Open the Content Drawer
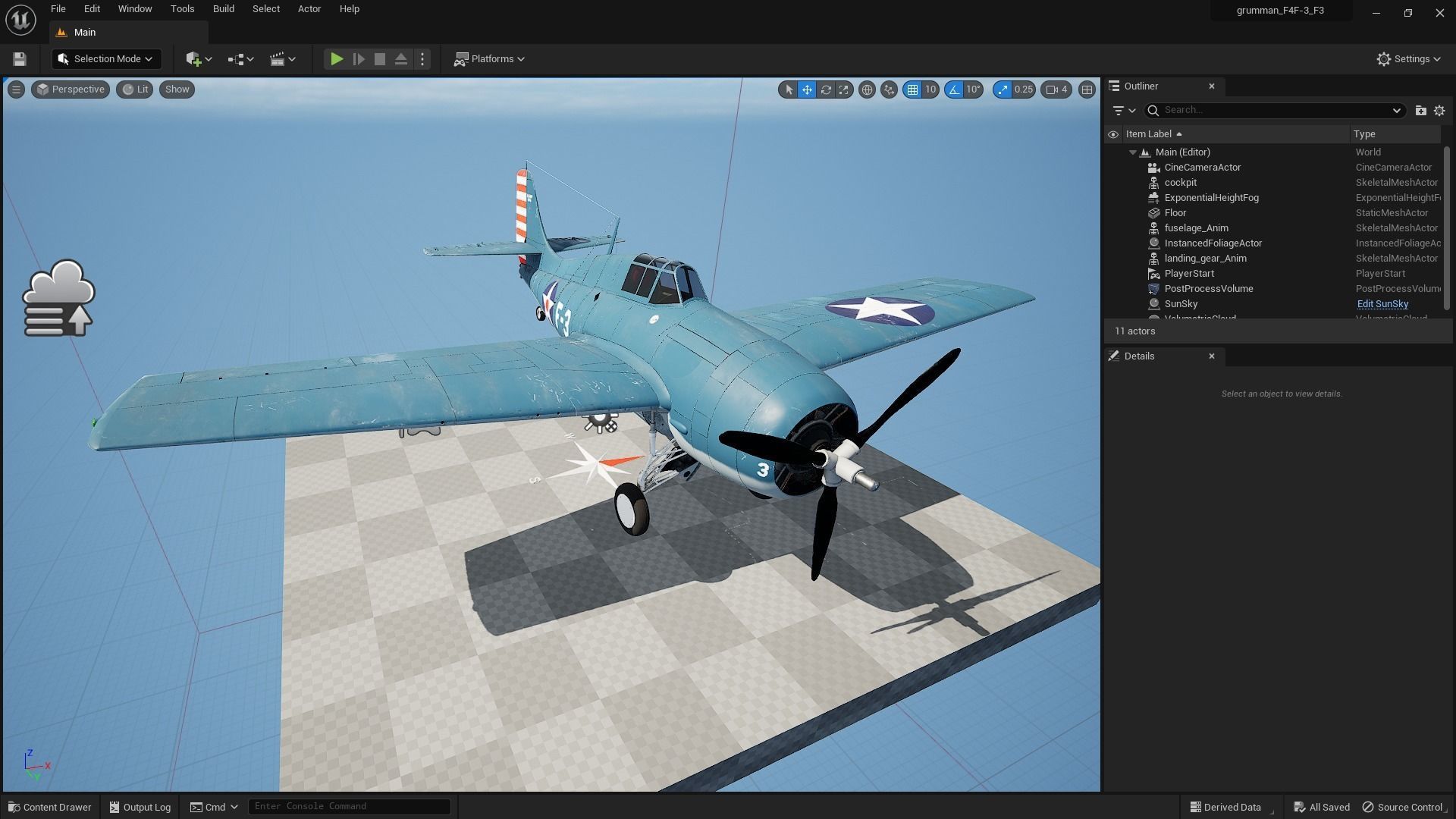Image resolution: width=1456 pixels, height=819 pixels. [x=50, y=807]
